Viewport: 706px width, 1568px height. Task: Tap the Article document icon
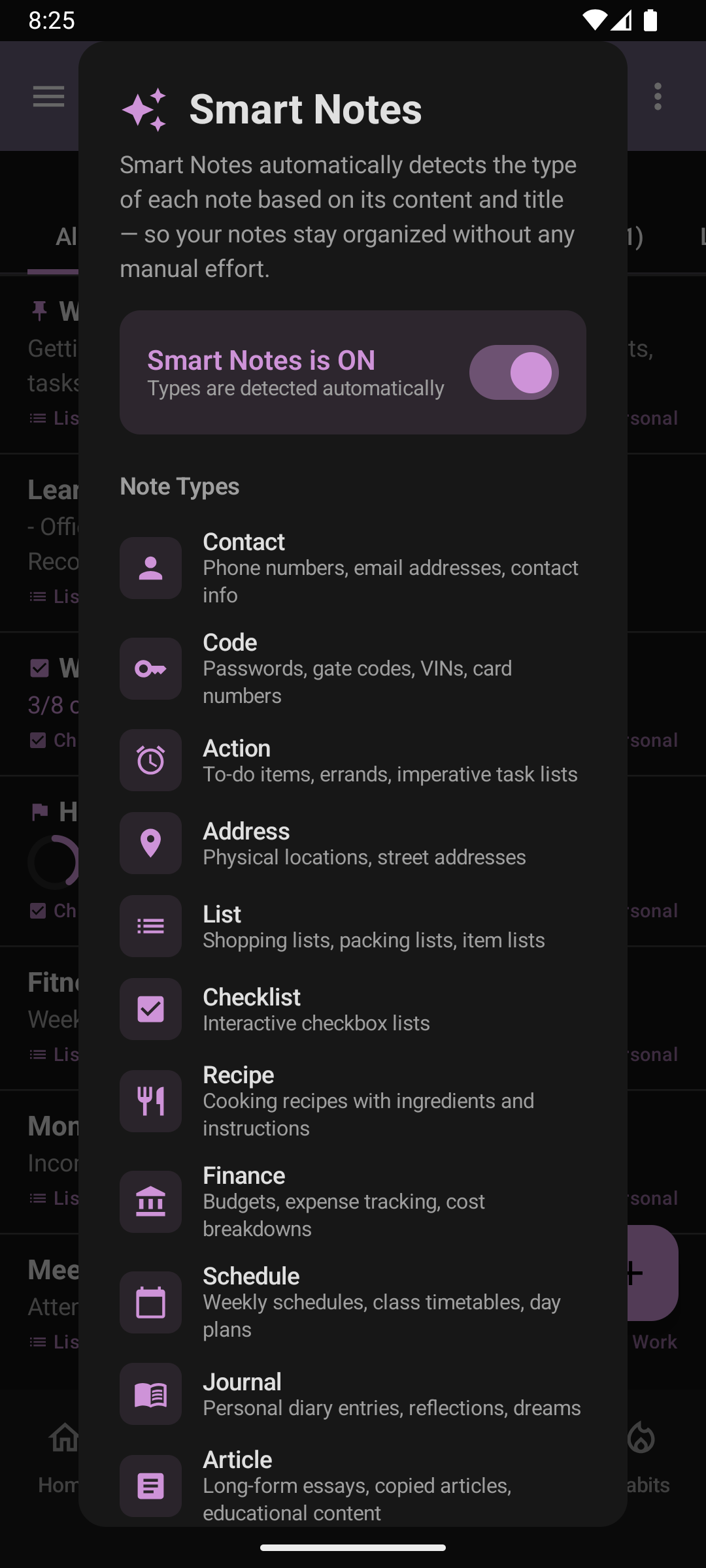point(150,1486)
